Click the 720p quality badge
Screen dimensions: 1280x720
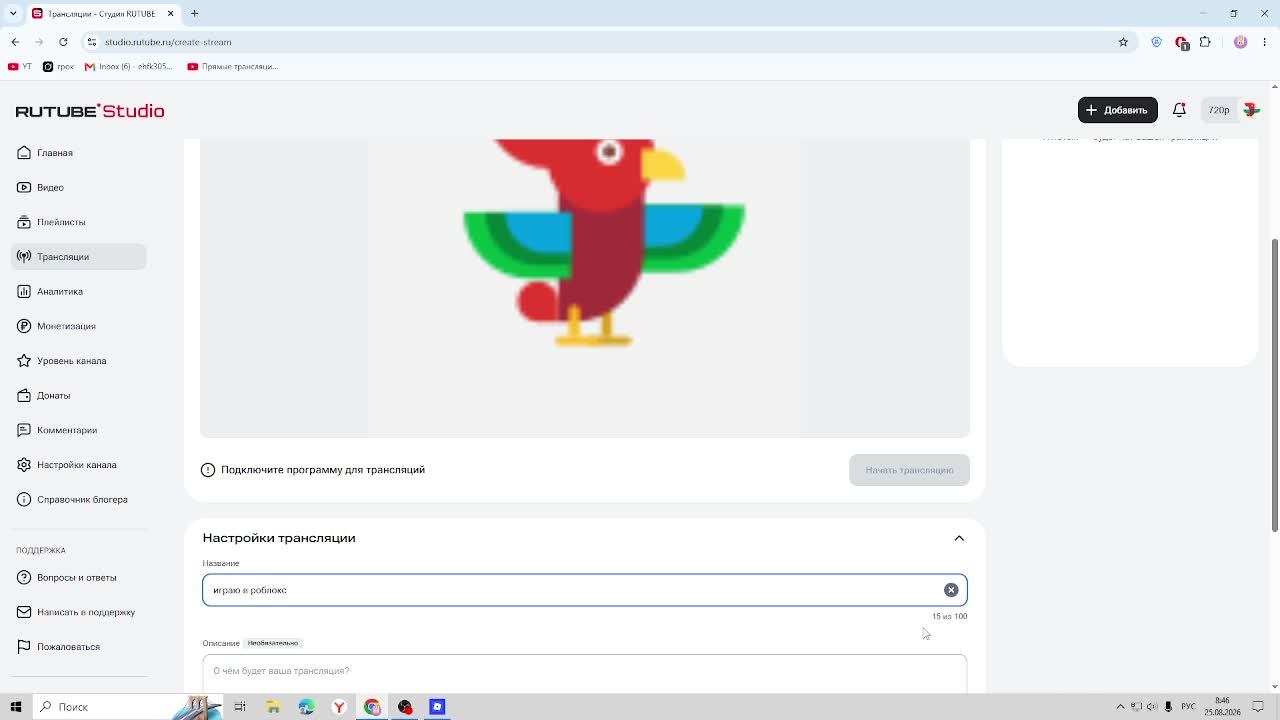coord(1219,110)
